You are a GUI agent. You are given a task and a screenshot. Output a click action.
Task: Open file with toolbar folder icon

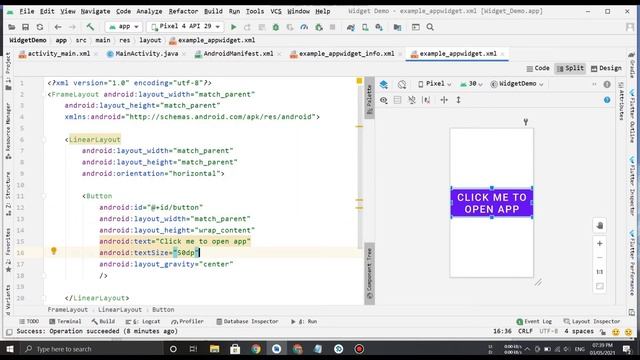pyautogui.click(x=11, y=27)
